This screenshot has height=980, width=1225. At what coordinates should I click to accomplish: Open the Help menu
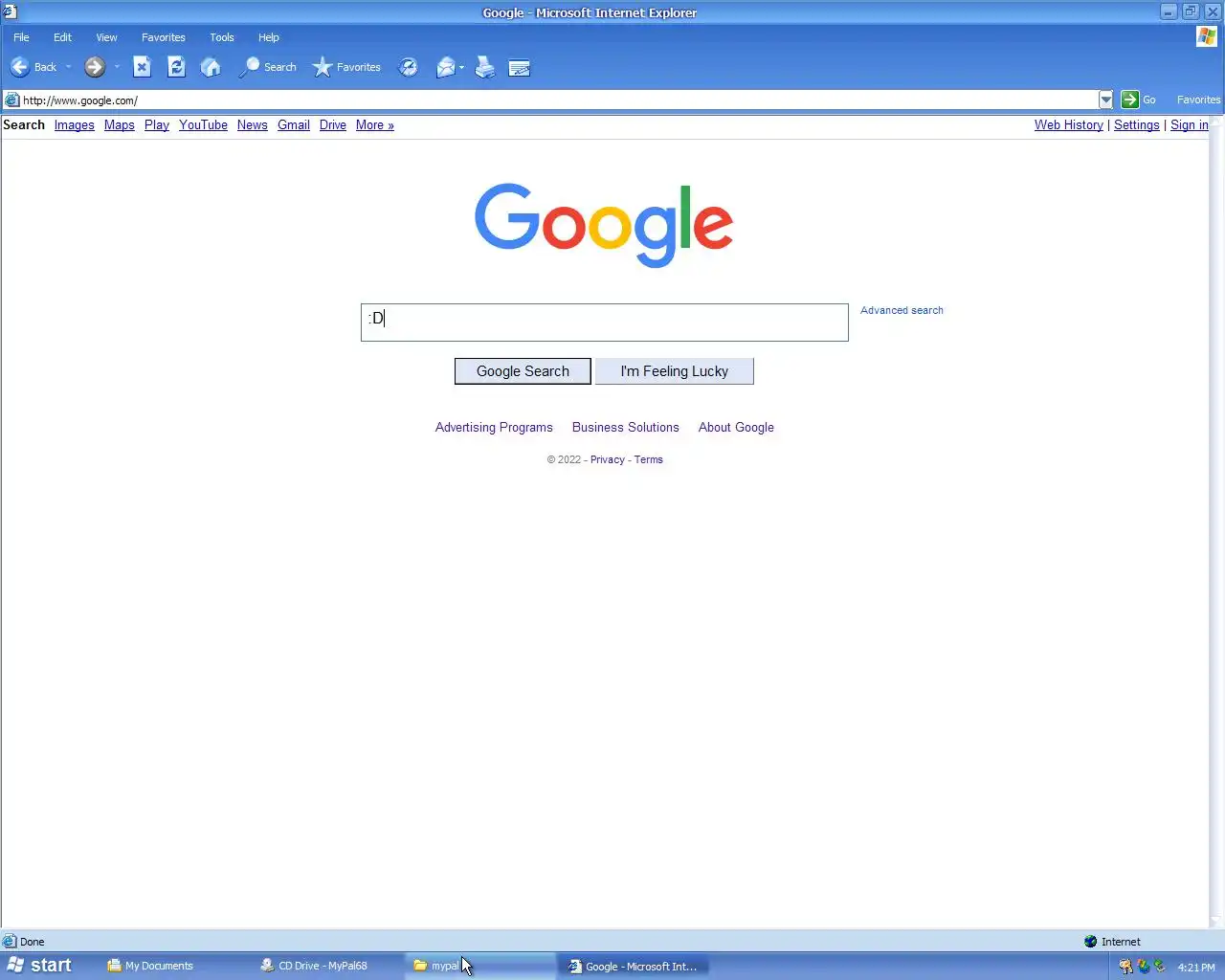(269, 37)
